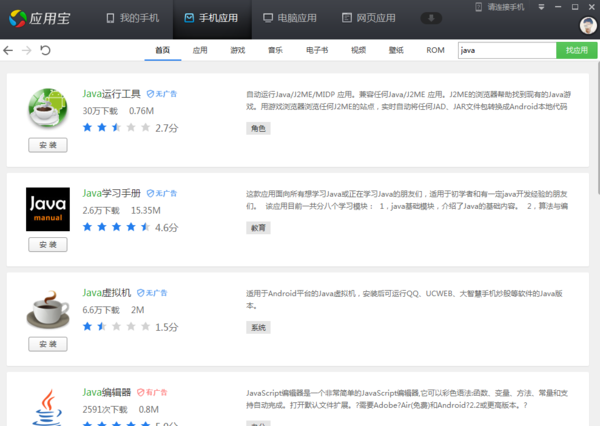Select the 视频 category

[x=359, y=50]
